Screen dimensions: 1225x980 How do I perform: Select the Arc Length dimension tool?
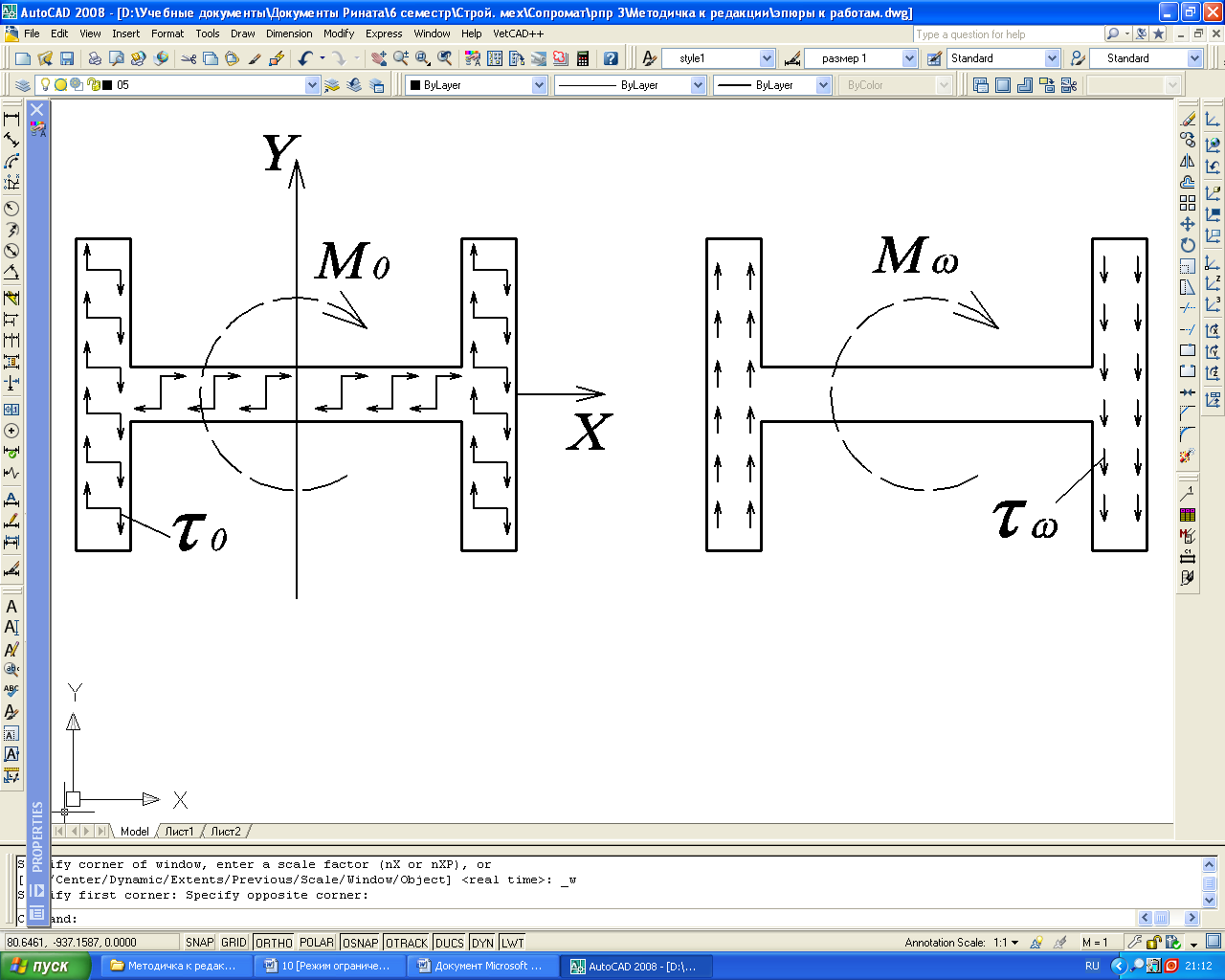tap(11, 162)
